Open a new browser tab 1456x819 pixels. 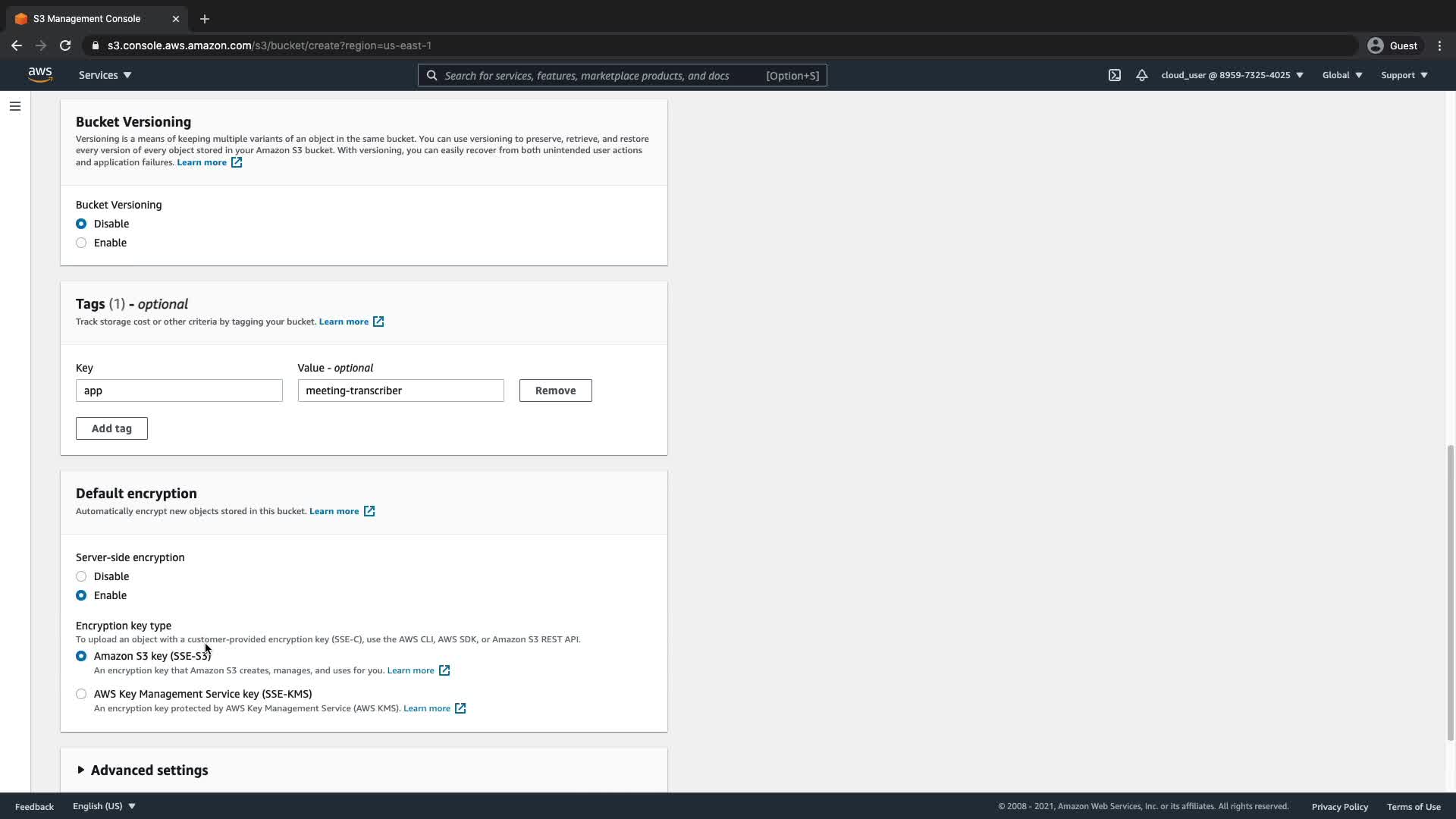point(205,19)
